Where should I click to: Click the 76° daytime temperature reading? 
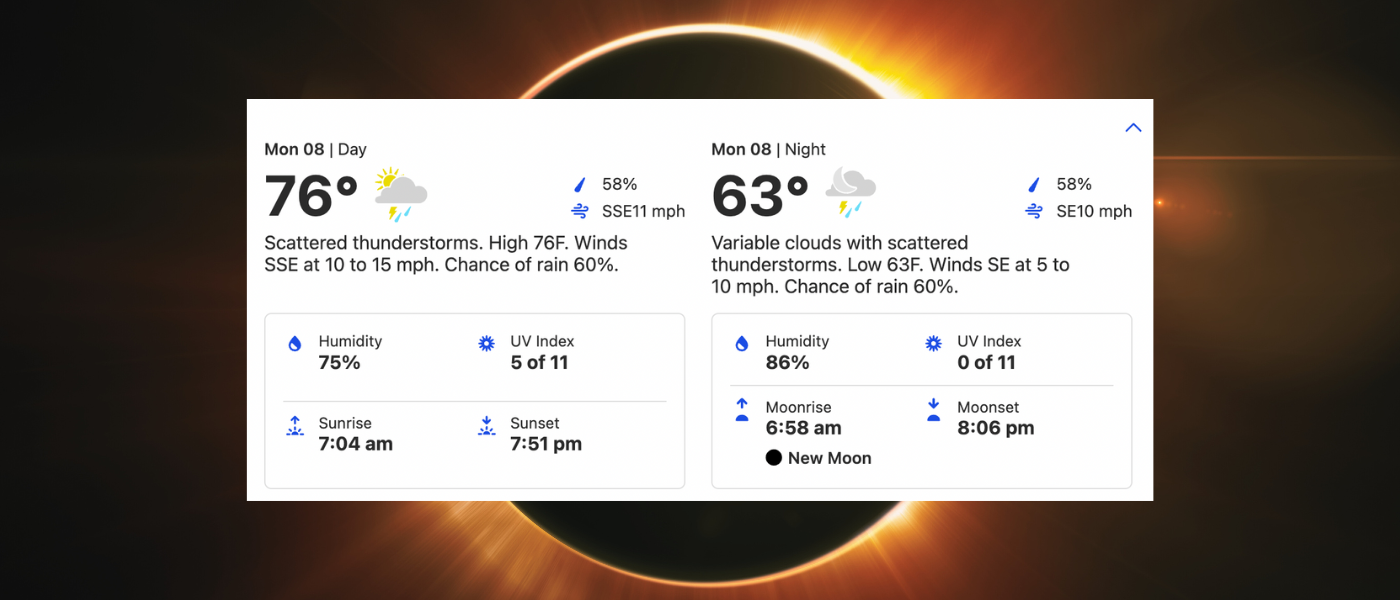[x=311, y=196]
